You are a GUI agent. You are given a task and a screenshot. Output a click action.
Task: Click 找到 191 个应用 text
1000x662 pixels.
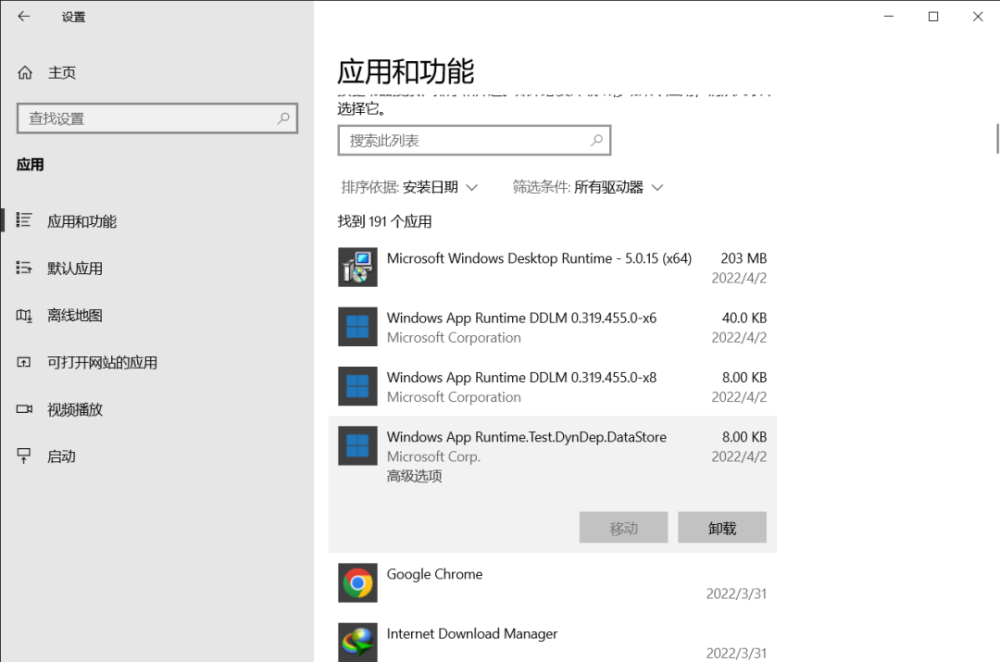385,221
